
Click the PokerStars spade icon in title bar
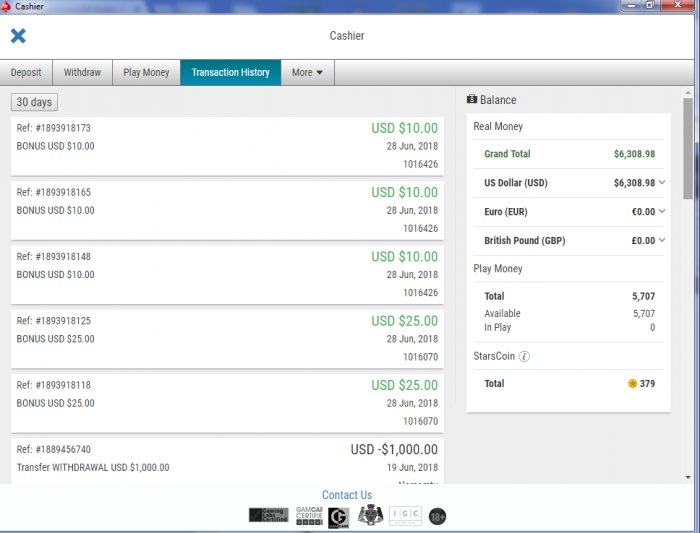click(6, 6)
